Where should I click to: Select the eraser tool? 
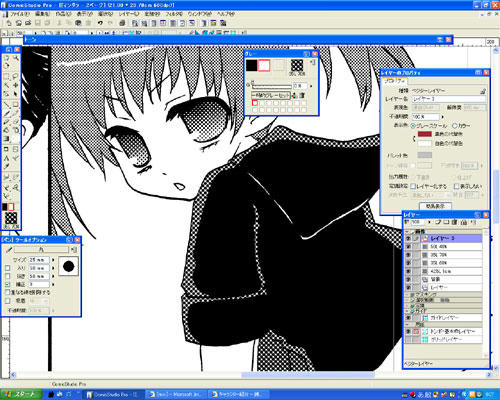[x=16, y=122]
